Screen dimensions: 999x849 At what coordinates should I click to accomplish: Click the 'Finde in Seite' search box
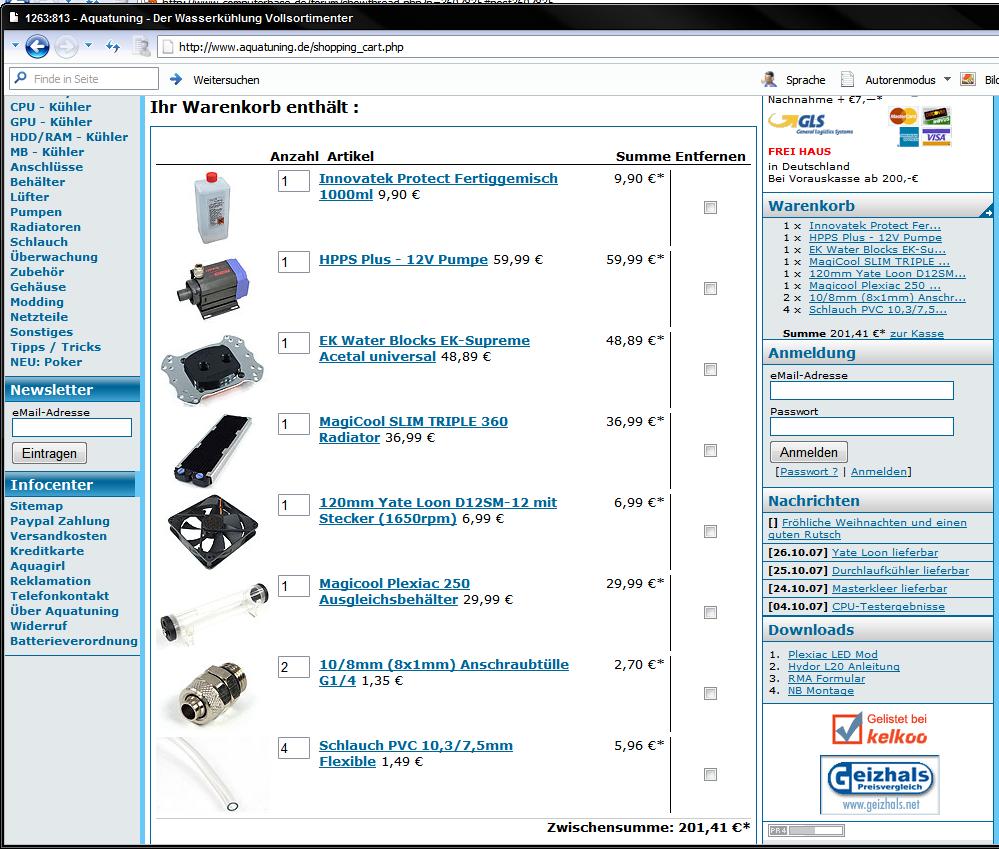pyautogui.click(x=84, y=78)
